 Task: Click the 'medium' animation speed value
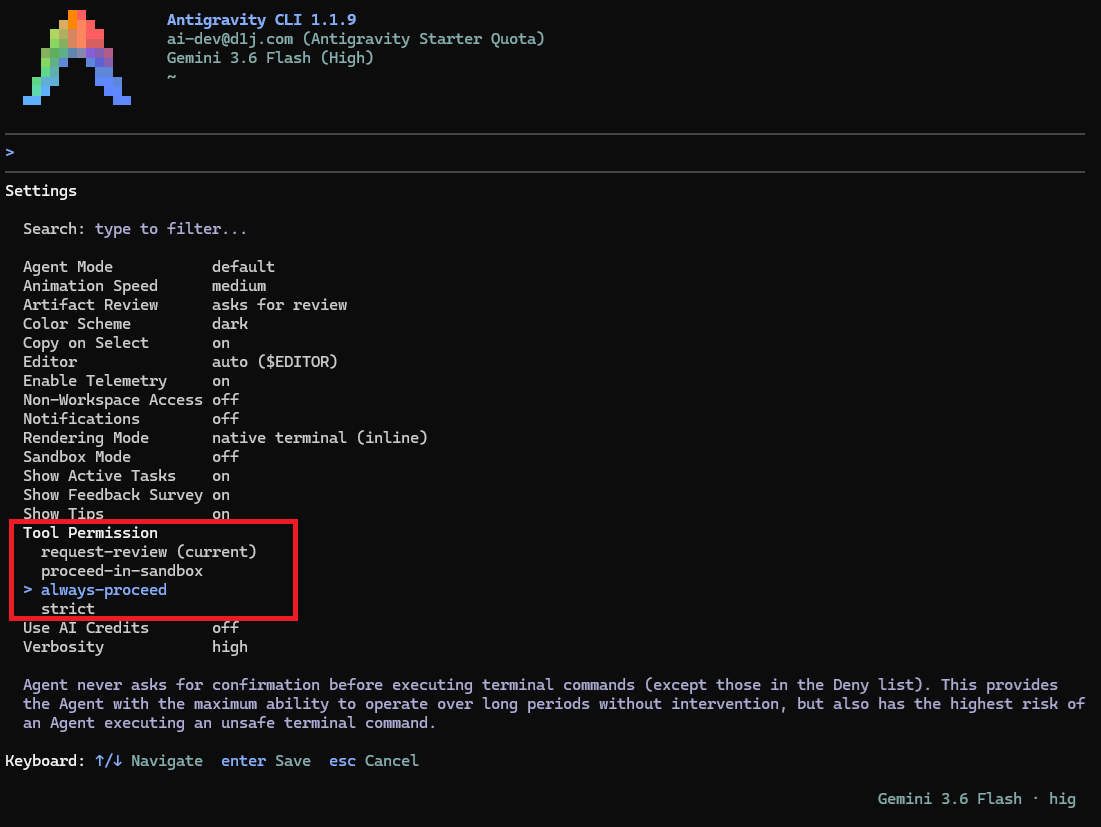[239, 286]
